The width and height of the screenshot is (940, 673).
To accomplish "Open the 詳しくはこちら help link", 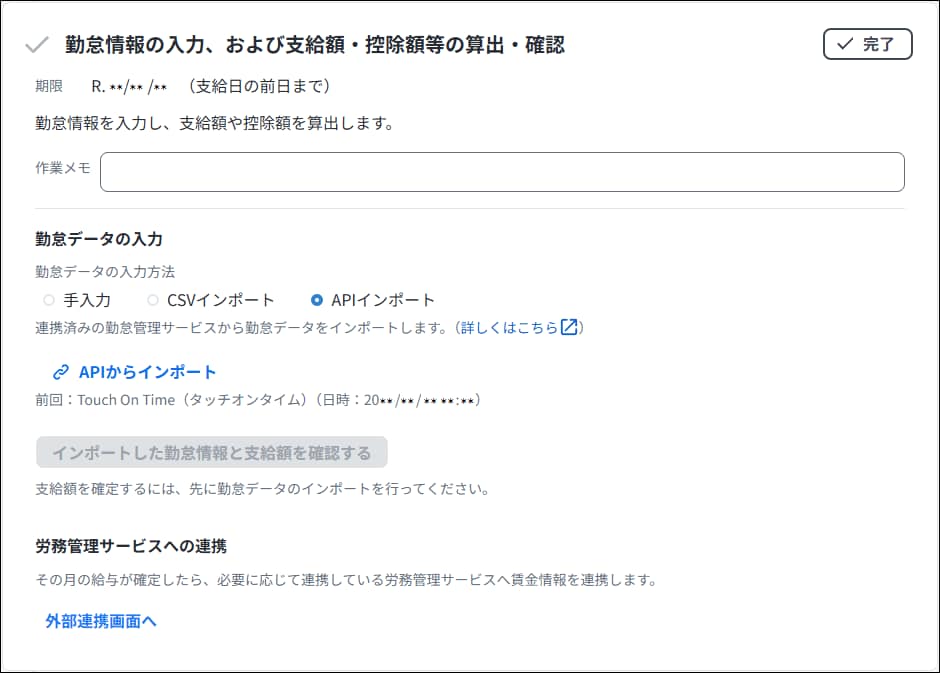I will (509, 327).
